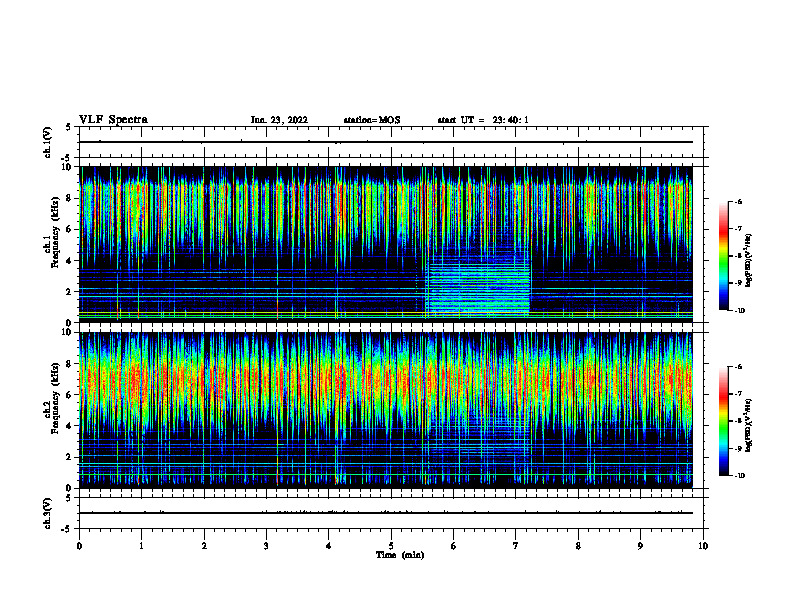Click the ch.1 "log(PSD)(V²/Hz)" color bar label
The width and height of the screenshot is (792, 612).
pos(749,261)
